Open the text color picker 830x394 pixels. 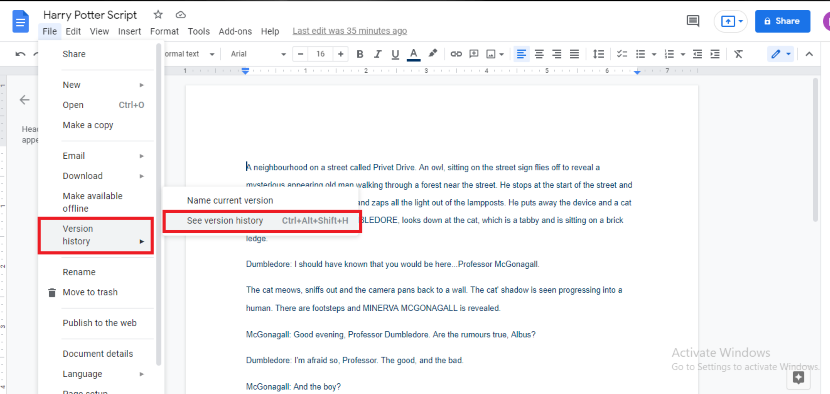click(414, 54)
